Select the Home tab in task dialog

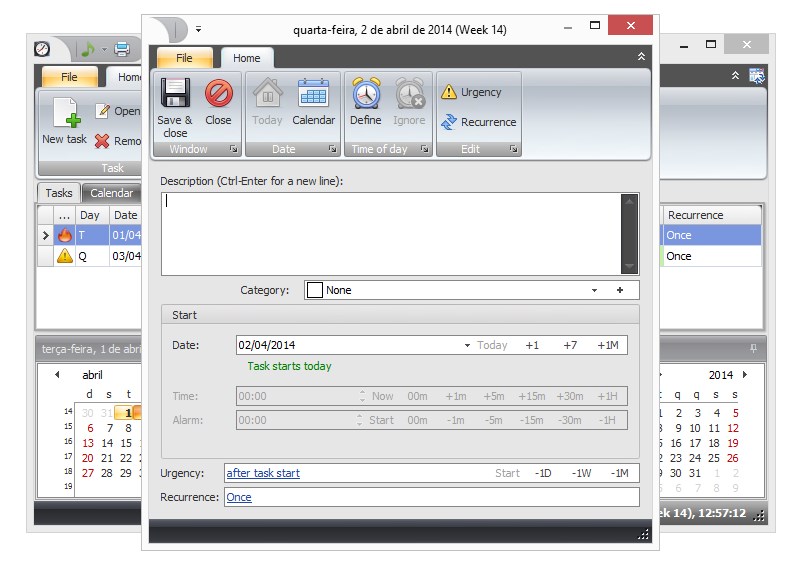click(x=247, y=58)
